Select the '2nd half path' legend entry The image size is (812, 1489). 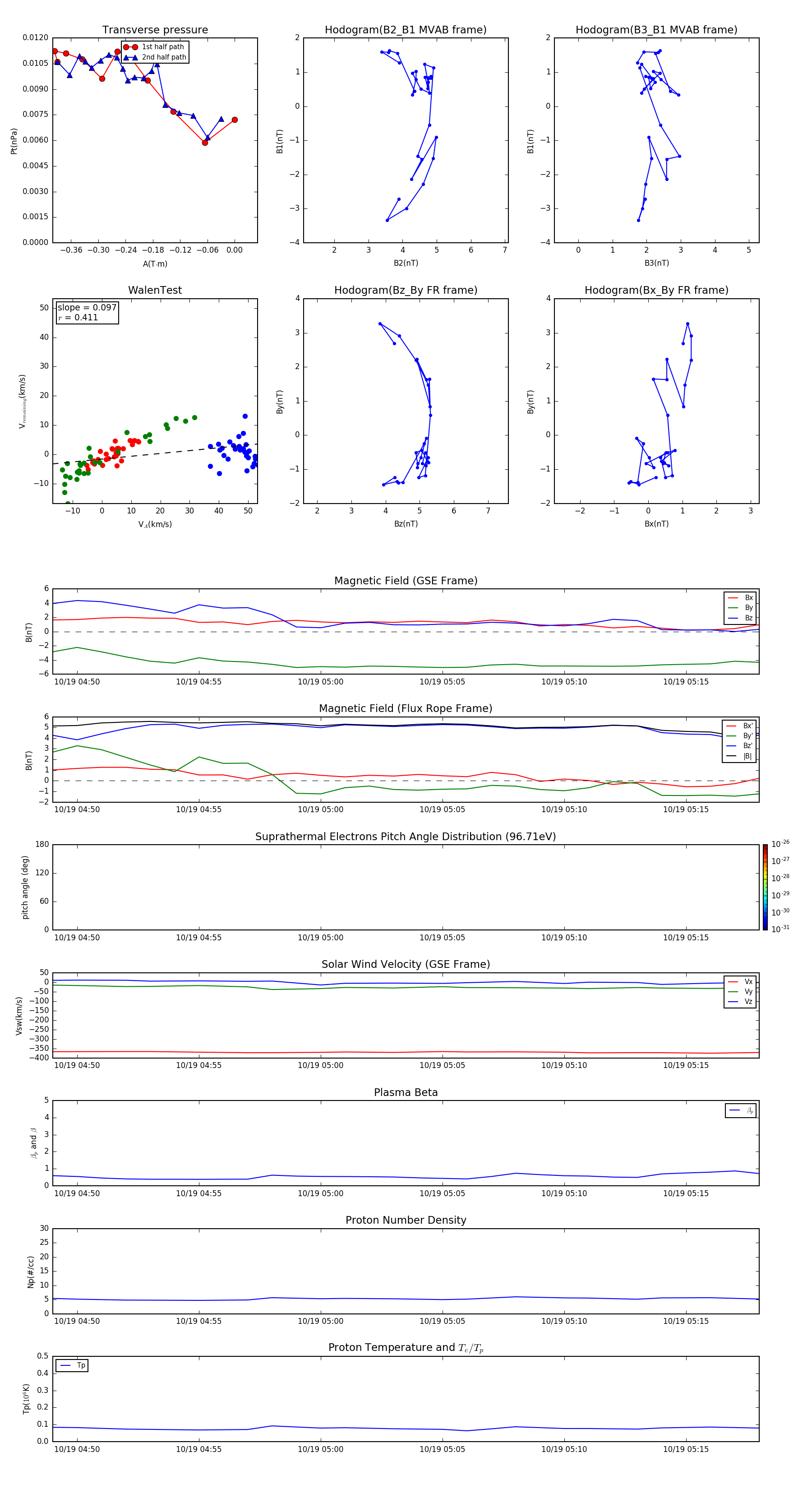tap(154, 57)
